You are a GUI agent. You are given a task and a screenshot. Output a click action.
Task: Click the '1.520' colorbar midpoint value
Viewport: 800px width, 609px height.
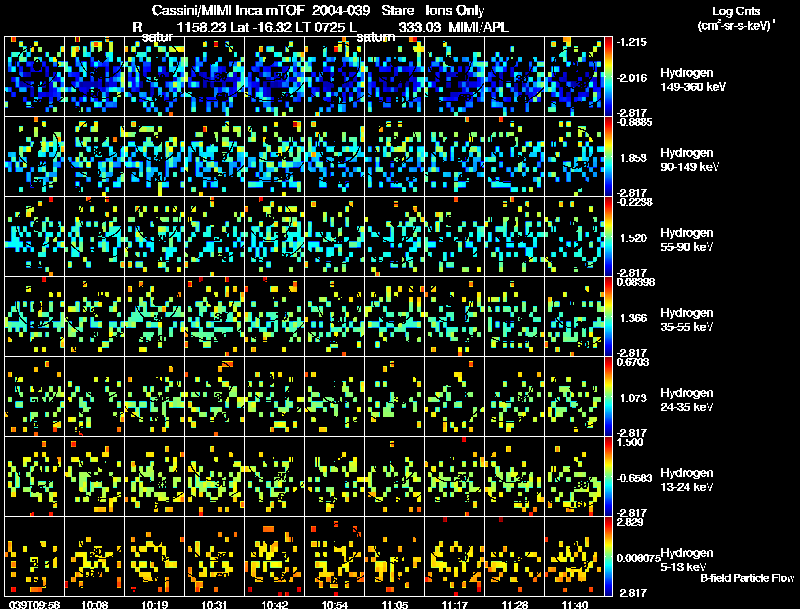[x=633, y=238]
